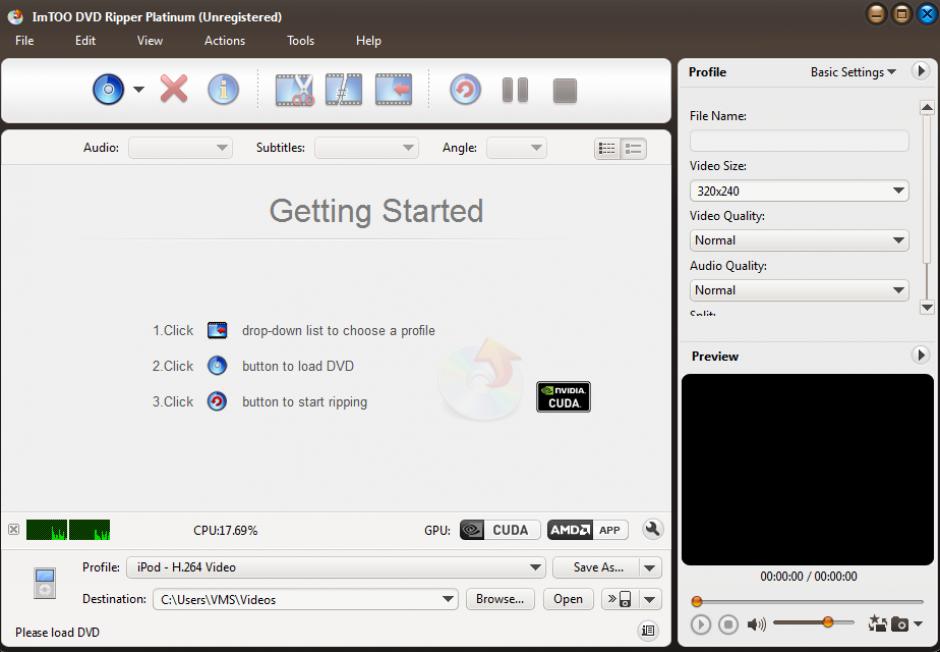Click the transfer to device icon
Viewport: 940px width, 652px height.
coord(620,599)
